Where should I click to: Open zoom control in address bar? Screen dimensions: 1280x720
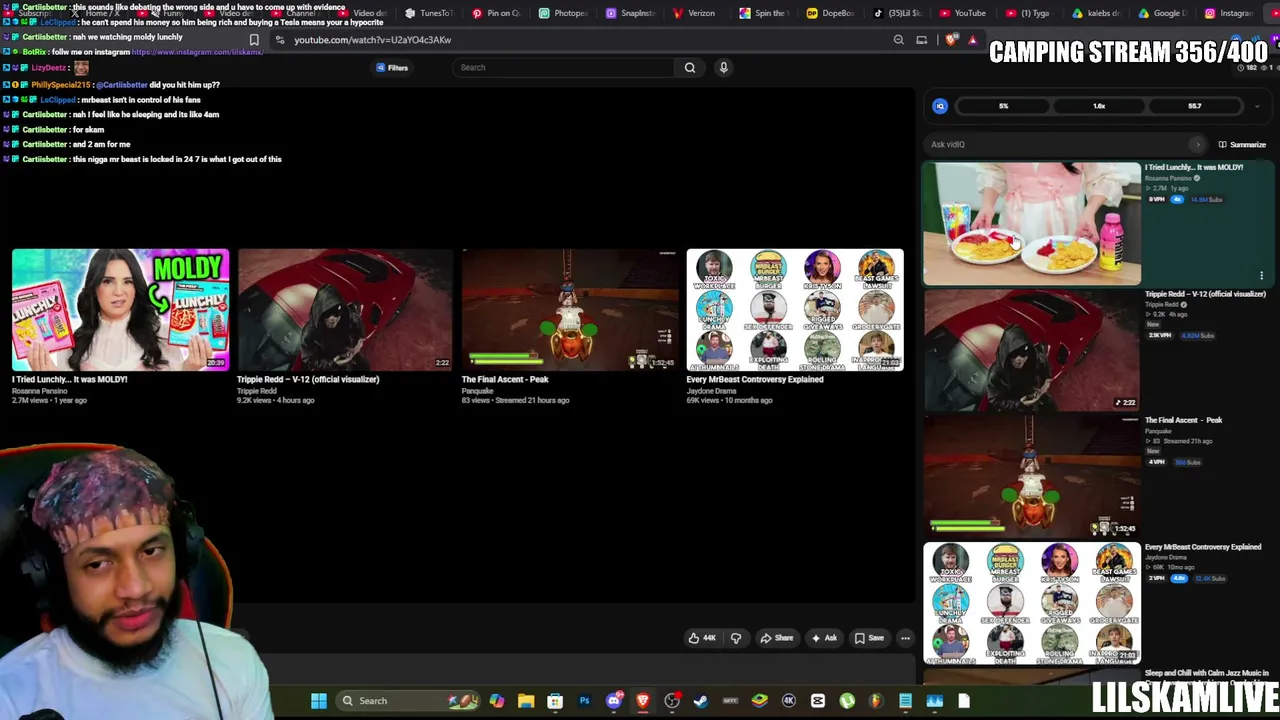pos(898,40)
